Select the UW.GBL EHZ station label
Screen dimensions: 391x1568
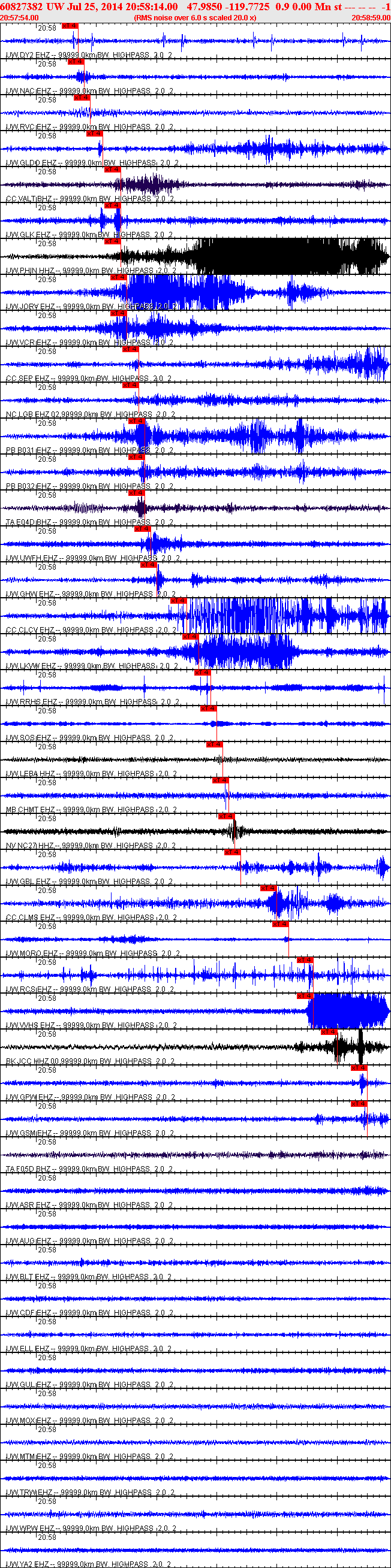(90, 882)
